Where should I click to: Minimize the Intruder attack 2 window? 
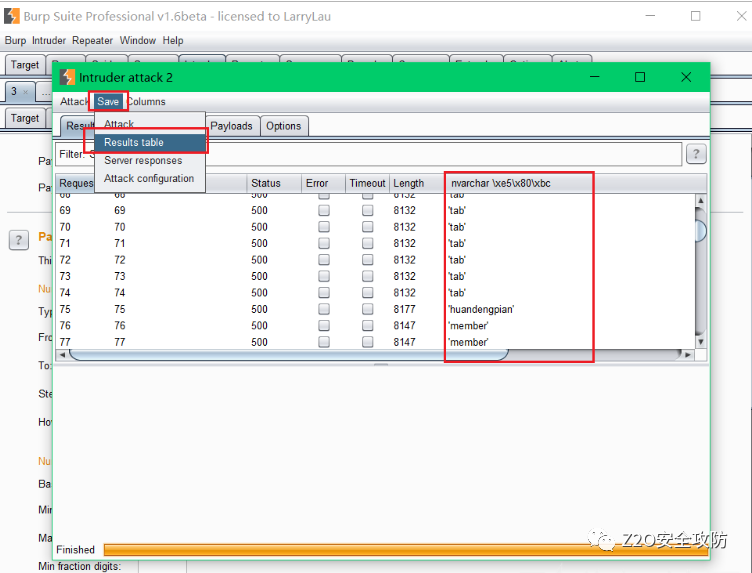[595, 77]
